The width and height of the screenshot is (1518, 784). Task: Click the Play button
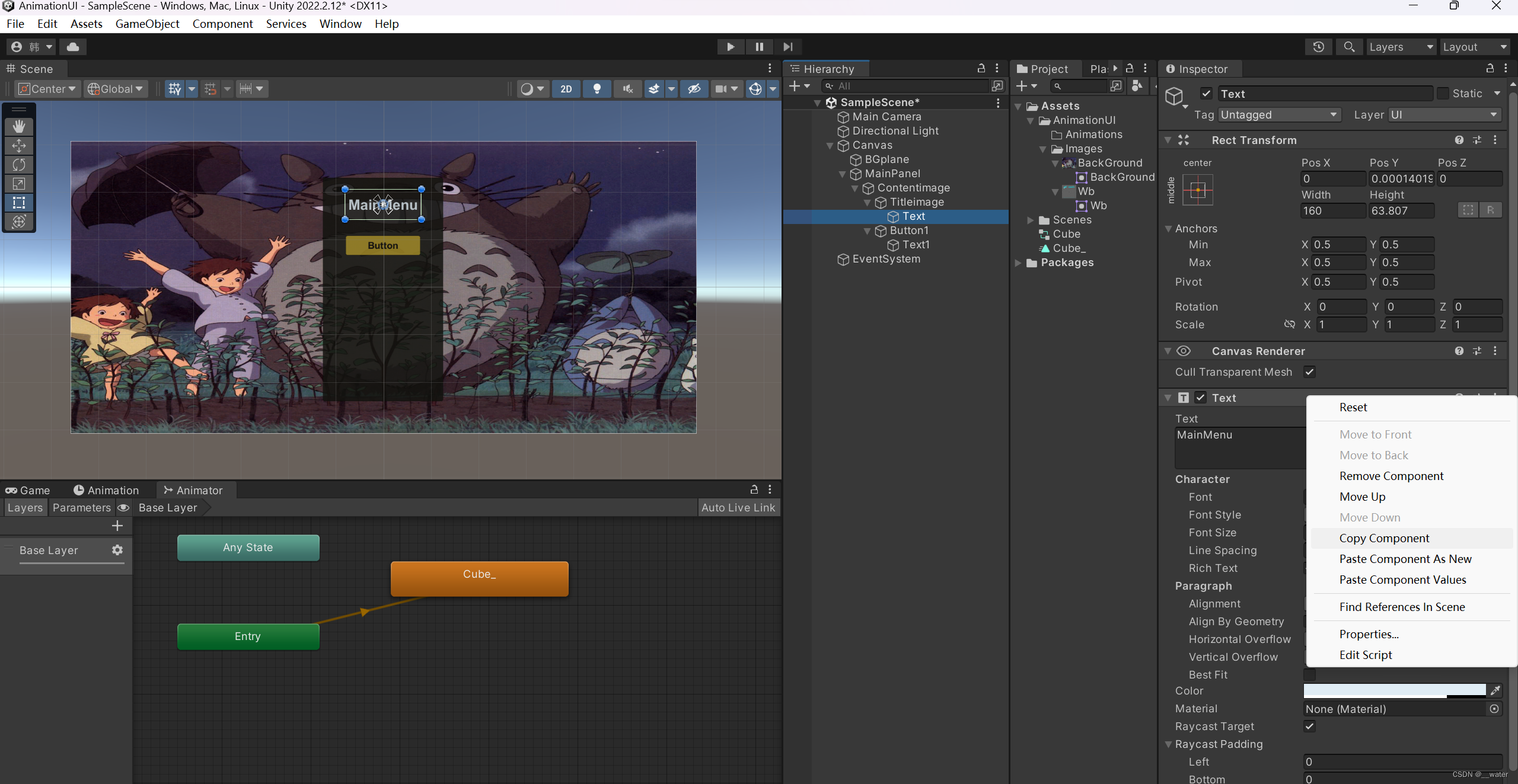pyautogui.click(x=731, y=47)
